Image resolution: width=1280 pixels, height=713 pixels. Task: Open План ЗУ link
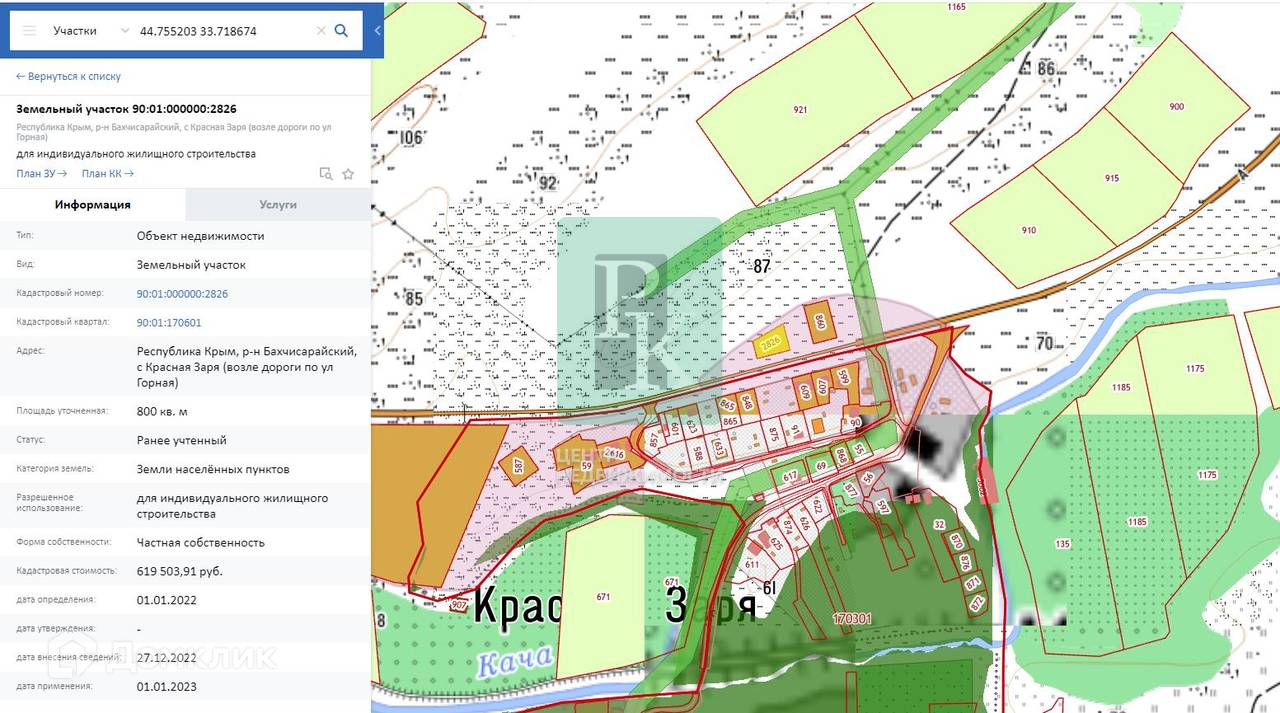[x=42, y=174]
